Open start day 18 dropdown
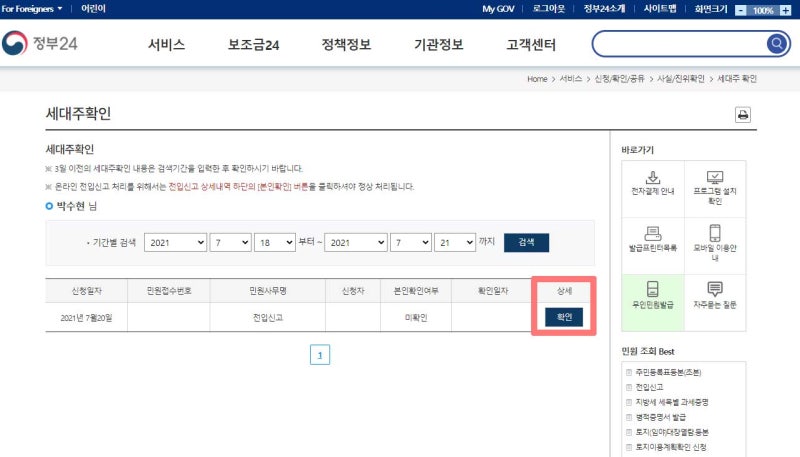Viewport: 800px width, 457px height. pos(274,243)
